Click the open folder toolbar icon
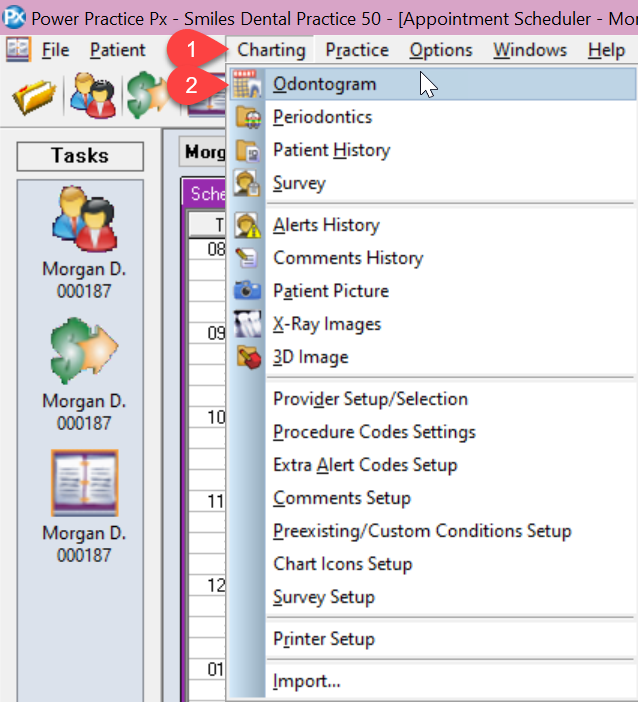Screen dimensions: 638x702 coord(34,96)
